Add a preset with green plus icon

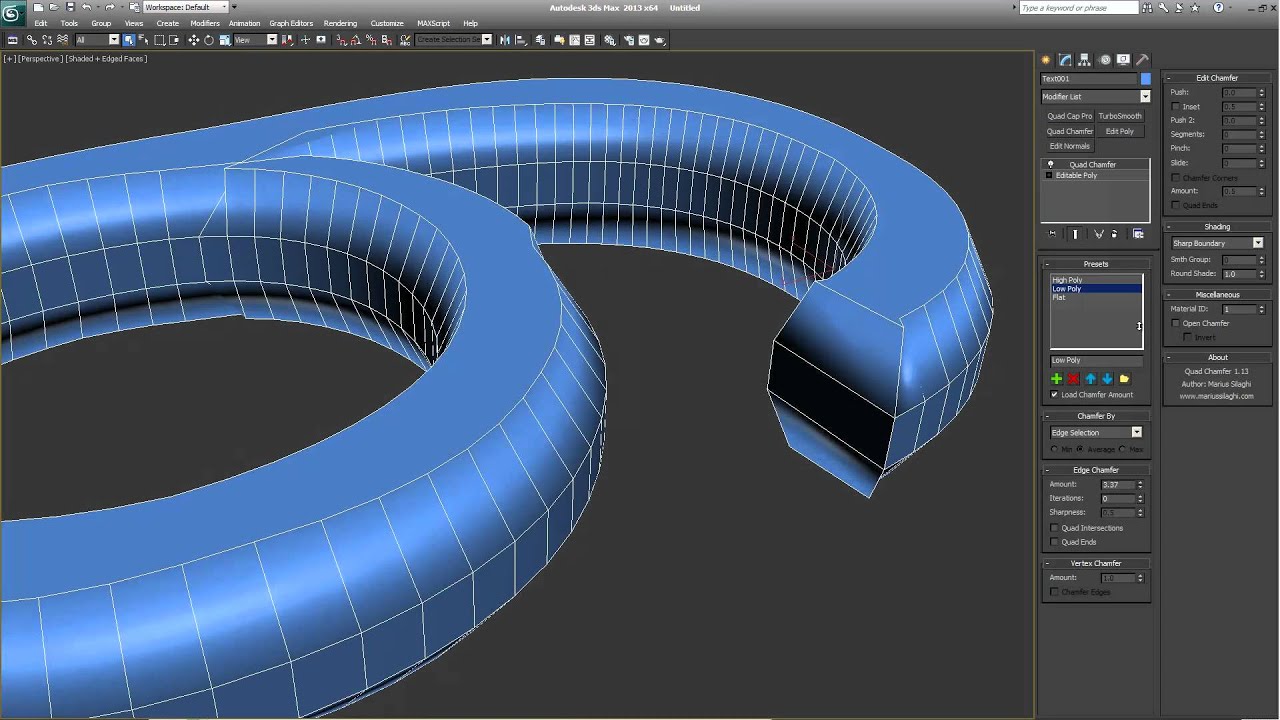coord(1057,379)
